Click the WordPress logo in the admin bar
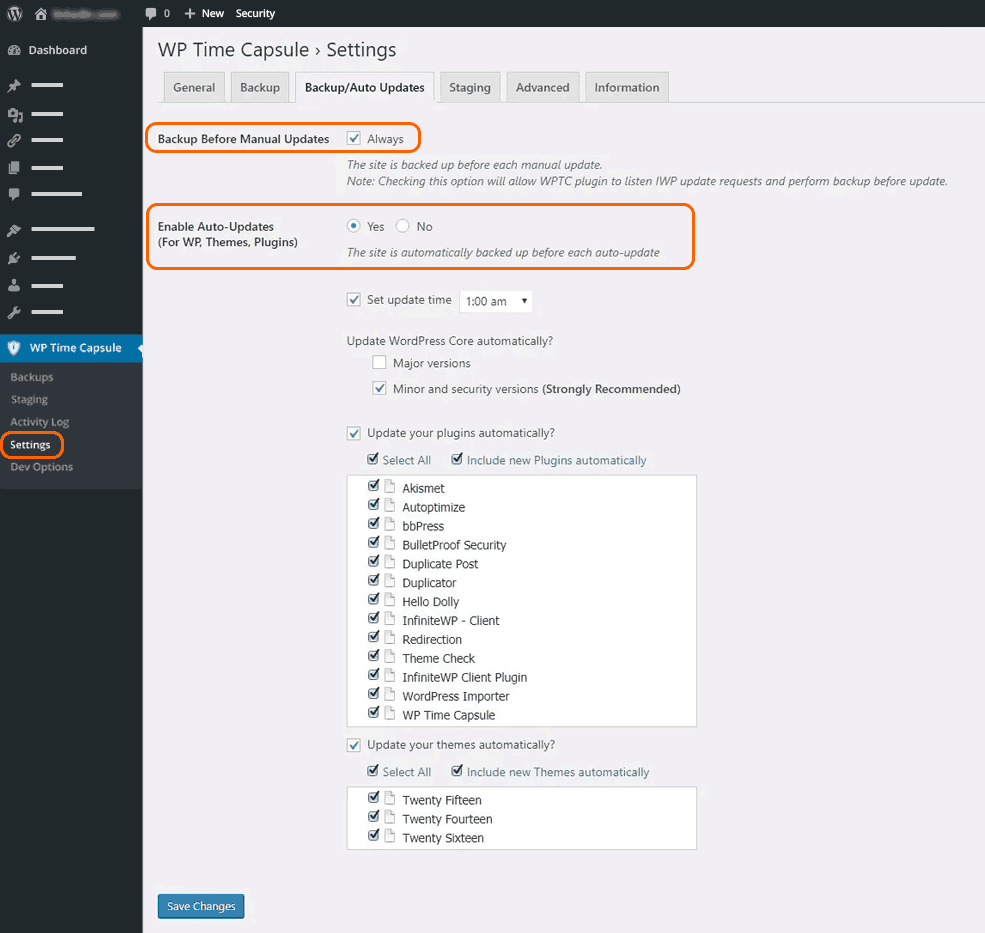 11,13
